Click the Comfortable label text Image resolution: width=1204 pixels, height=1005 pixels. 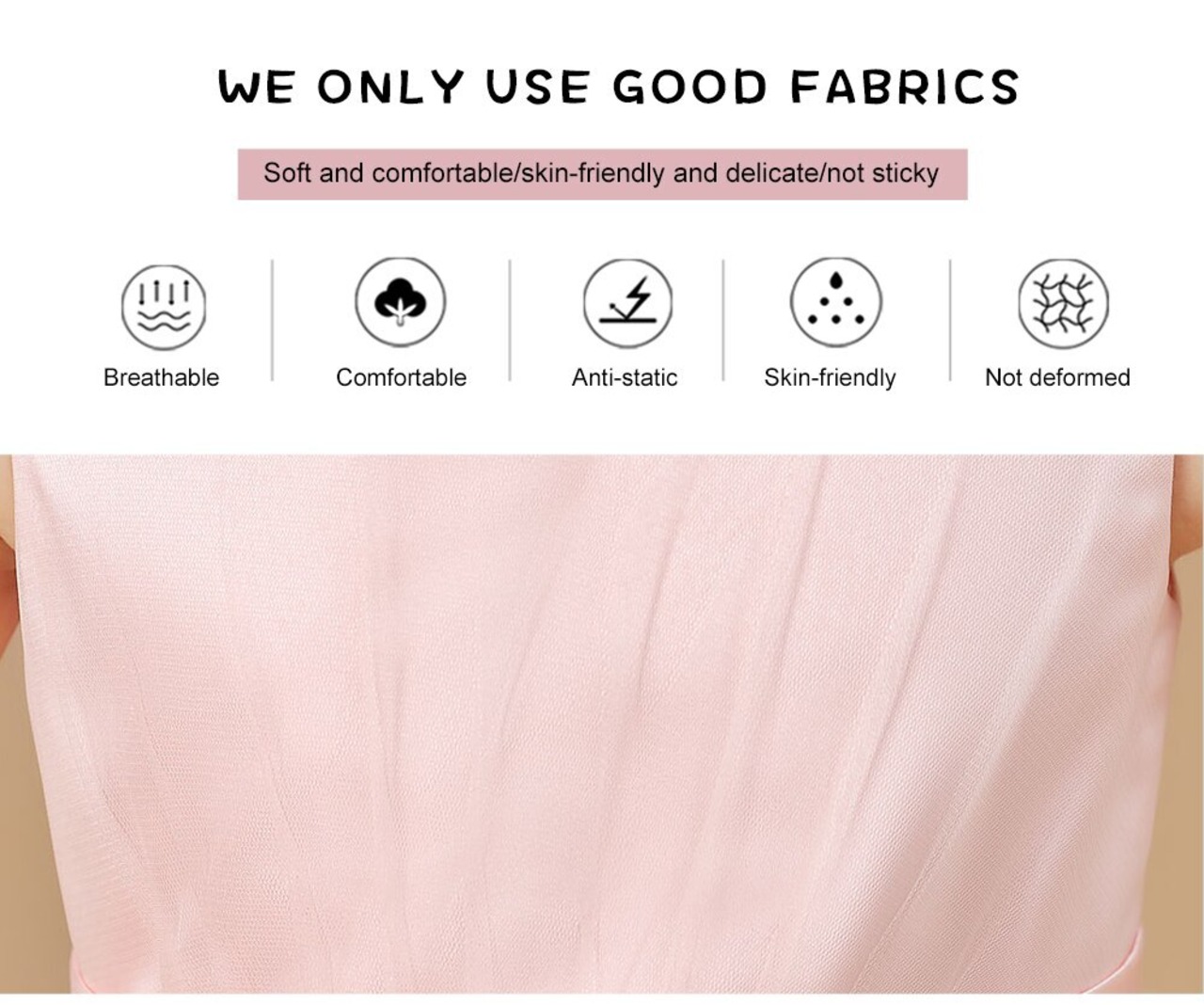coord(401,377)
